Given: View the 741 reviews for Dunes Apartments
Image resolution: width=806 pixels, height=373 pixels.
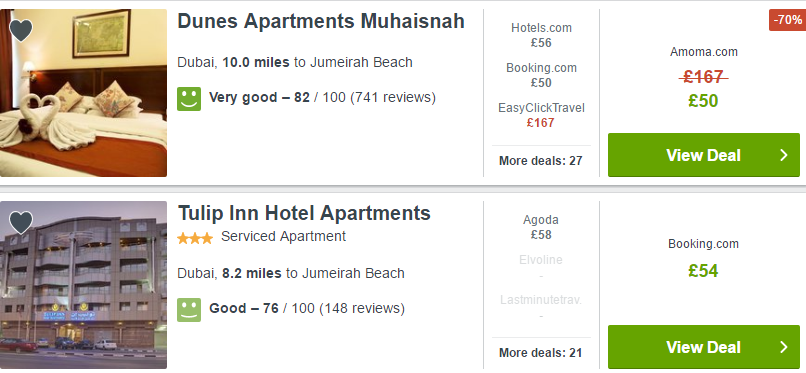Looking at the screenshot, I should pyautogui.click(x=393, y=97).
